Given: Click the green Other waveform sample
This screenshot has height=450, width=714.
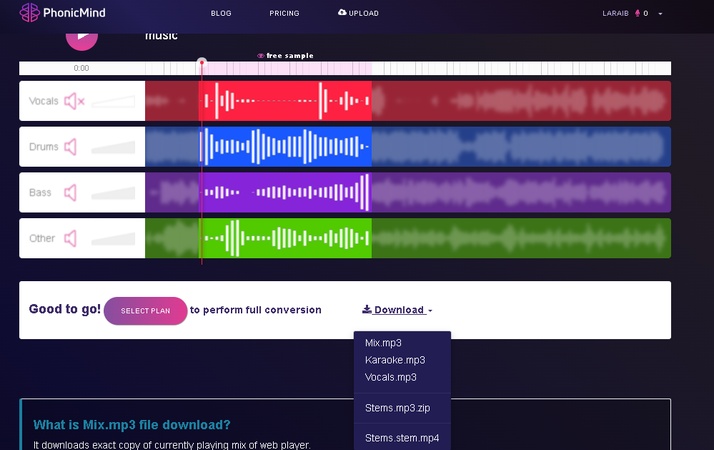Looking at the screenshot, I should click(x=286, y=238).
